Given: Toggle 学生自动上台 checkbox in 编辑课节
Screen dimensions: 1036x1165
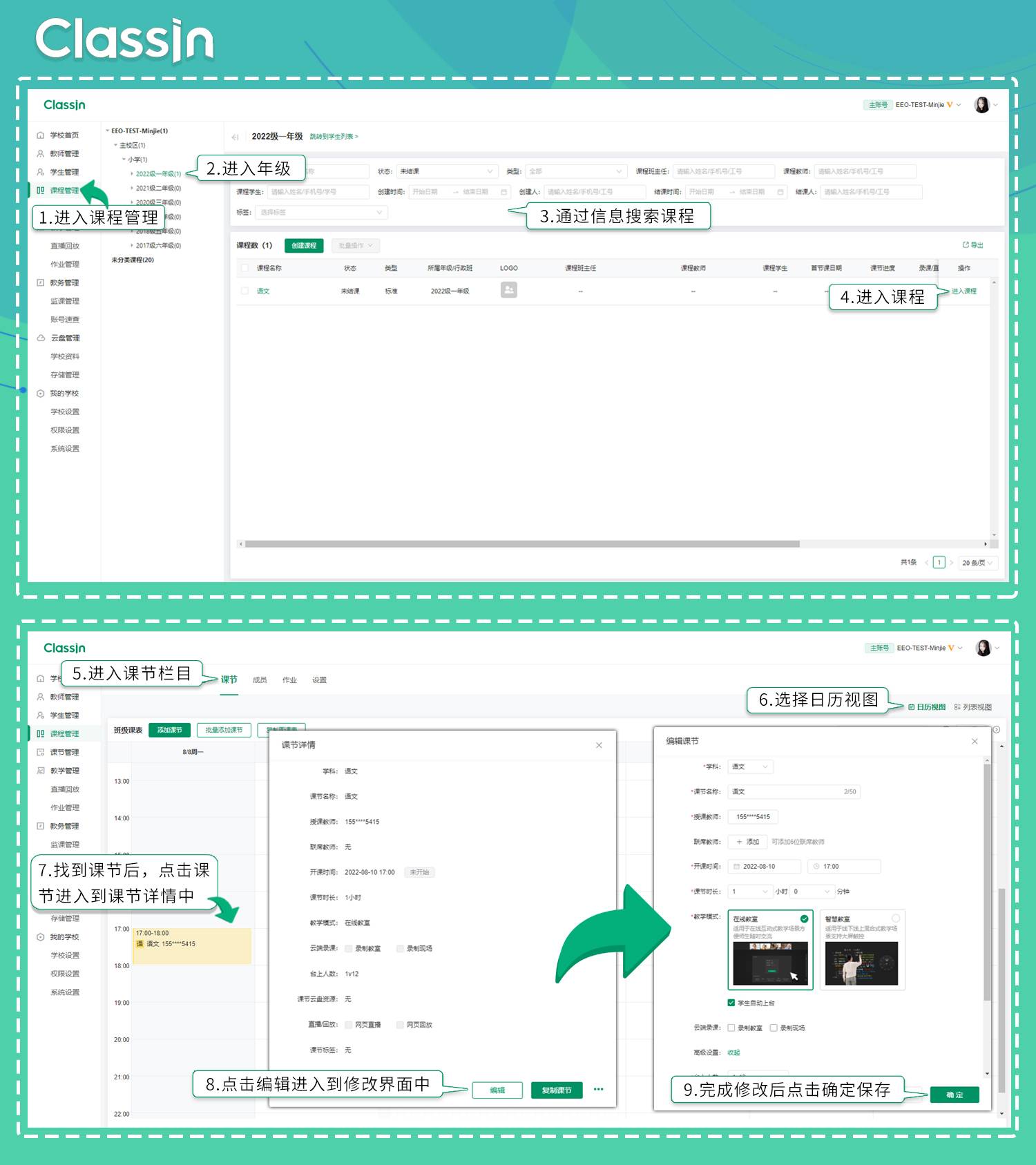Looking at the screenshot, I should coord(731,1003).
